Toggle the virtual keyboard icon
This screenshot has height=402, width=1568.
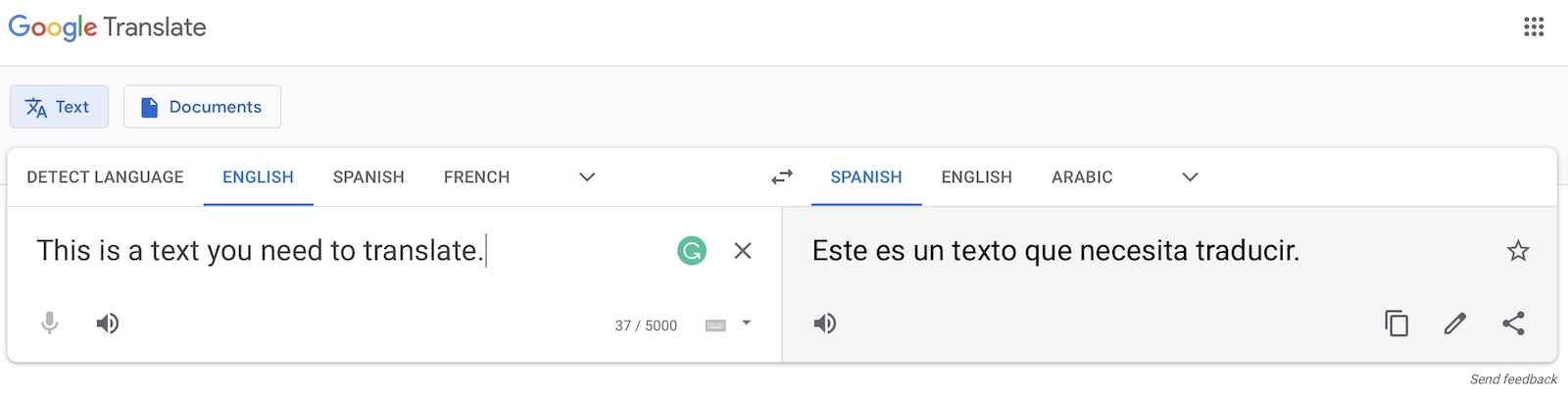pos(715,326)
